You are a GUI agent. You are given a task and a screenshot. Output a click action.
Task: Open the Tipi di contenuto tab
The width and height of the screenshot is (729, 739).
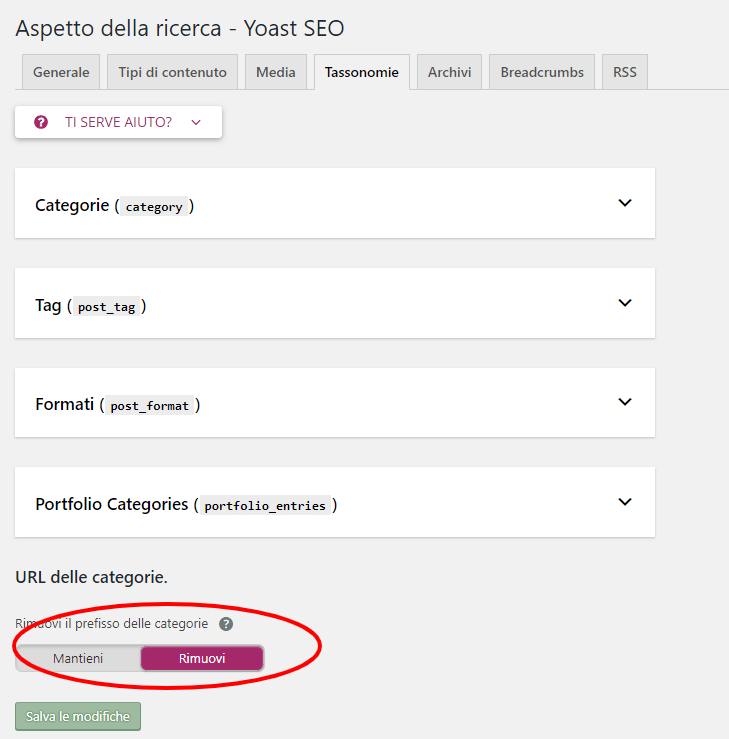172,72
